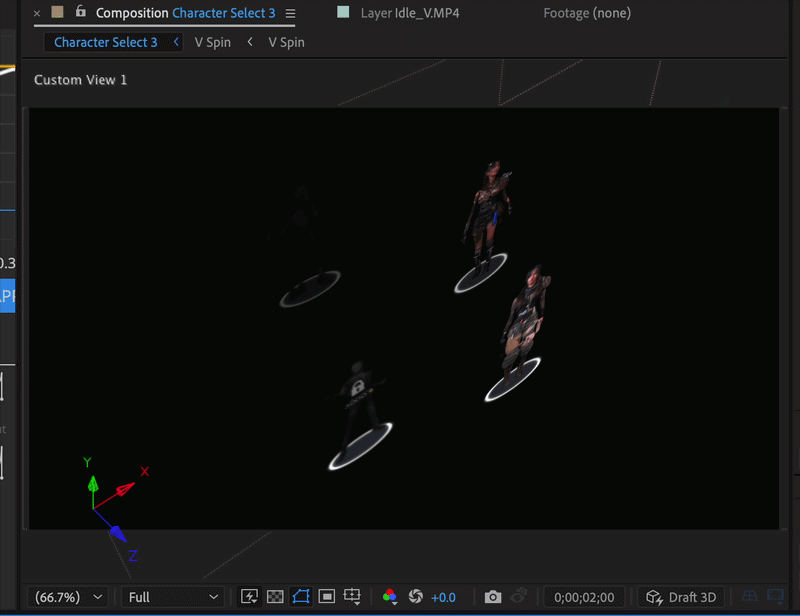
Task: Toggle the Region of Interest button
Action: tap(327, 597)
